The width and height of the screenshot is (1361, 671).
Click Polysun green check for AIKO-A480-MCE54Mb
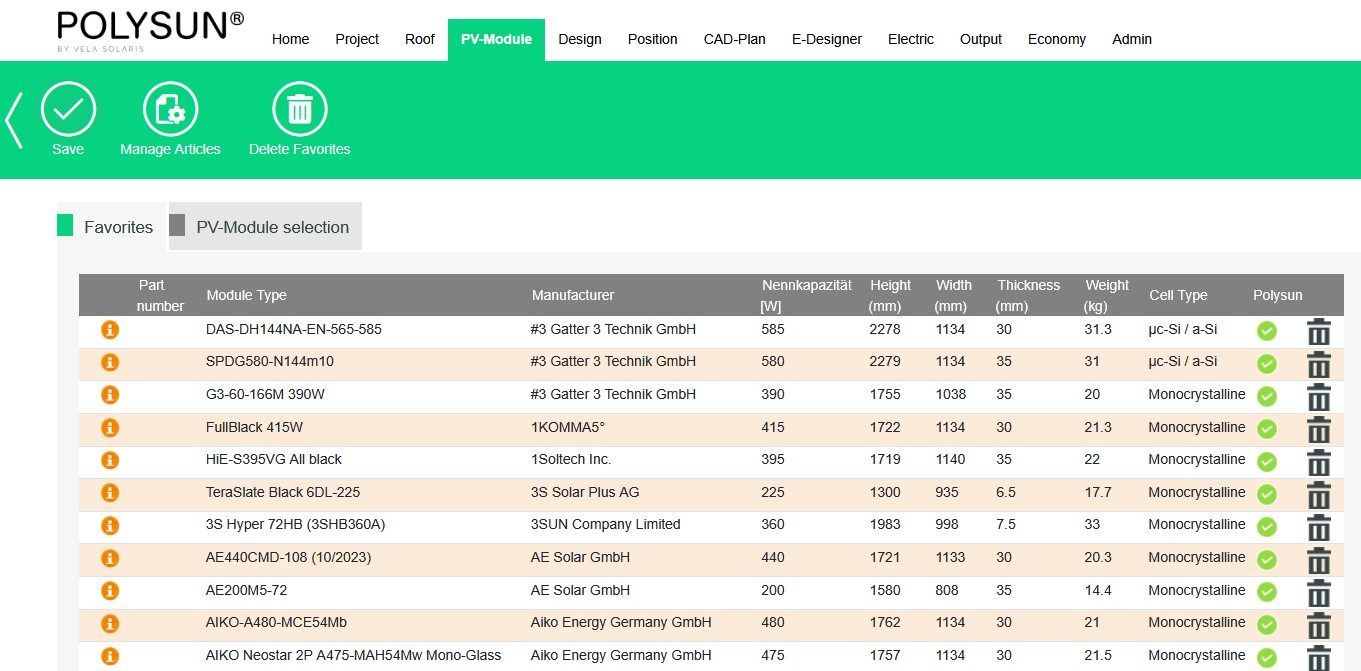1266,624
